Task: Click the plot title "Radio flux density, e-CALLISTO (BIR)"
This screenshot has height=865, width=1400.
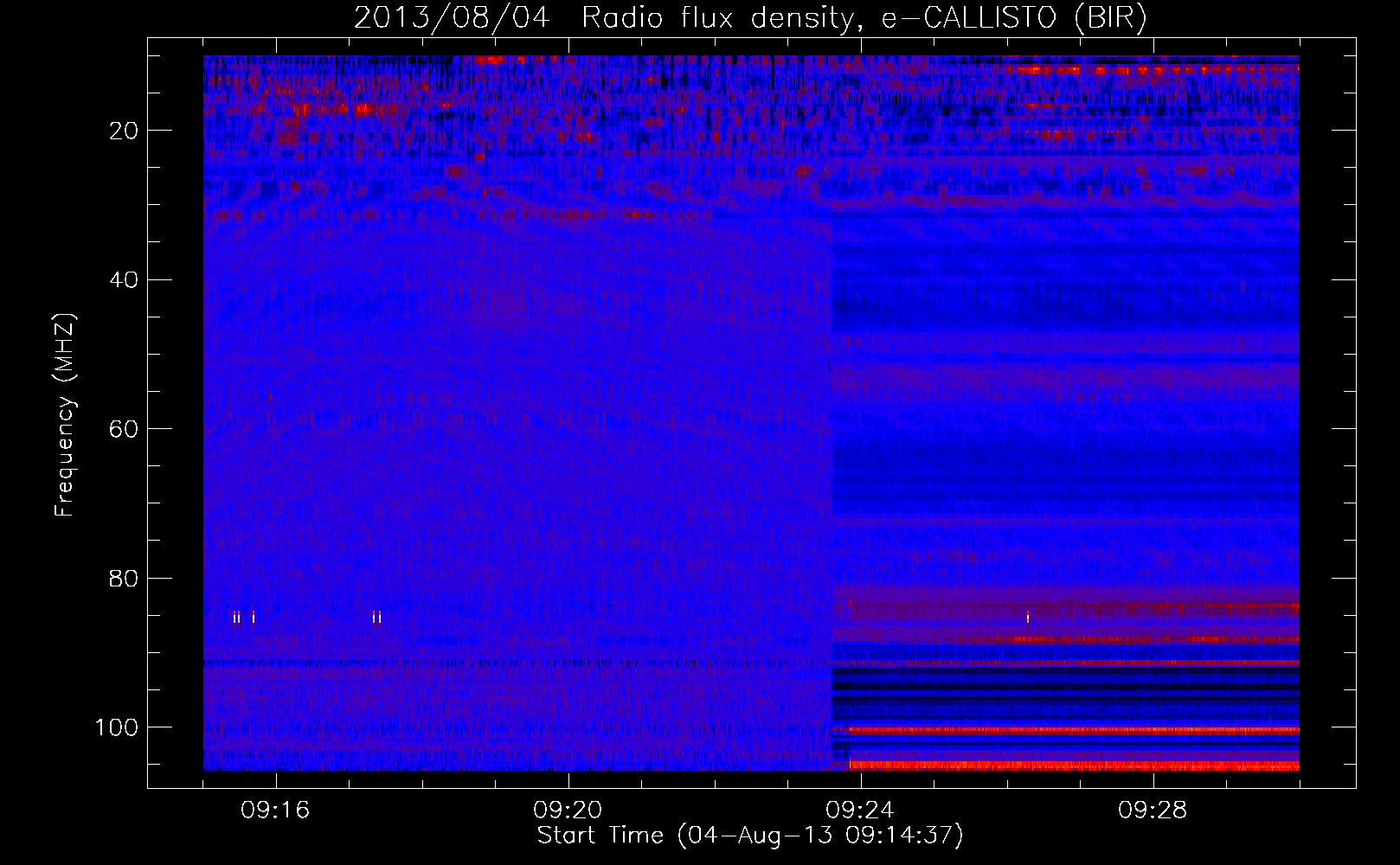Action: 864,18
